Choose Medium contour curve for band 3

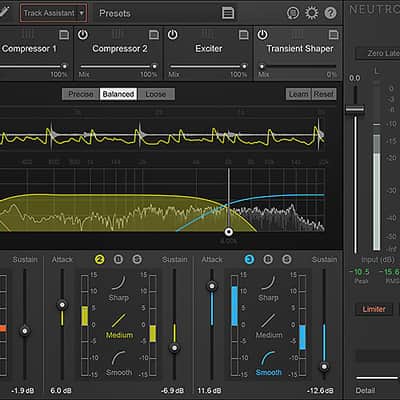click(x=269, y=325)
